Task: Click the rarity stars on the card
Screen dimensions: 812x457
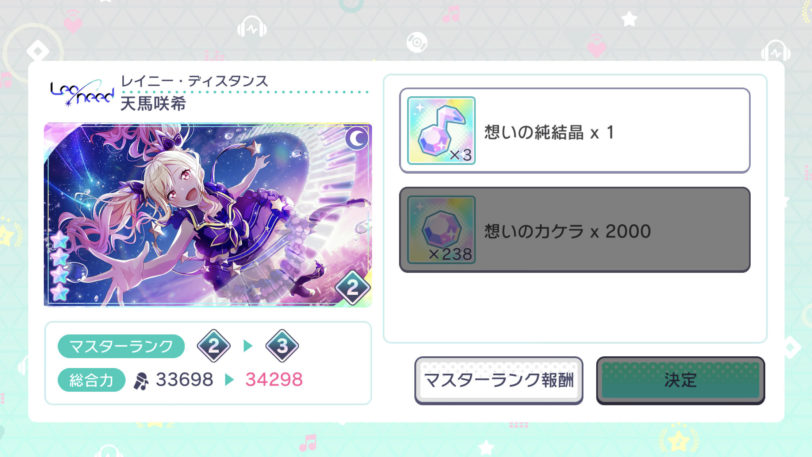Action: click(x=60, y=266)
